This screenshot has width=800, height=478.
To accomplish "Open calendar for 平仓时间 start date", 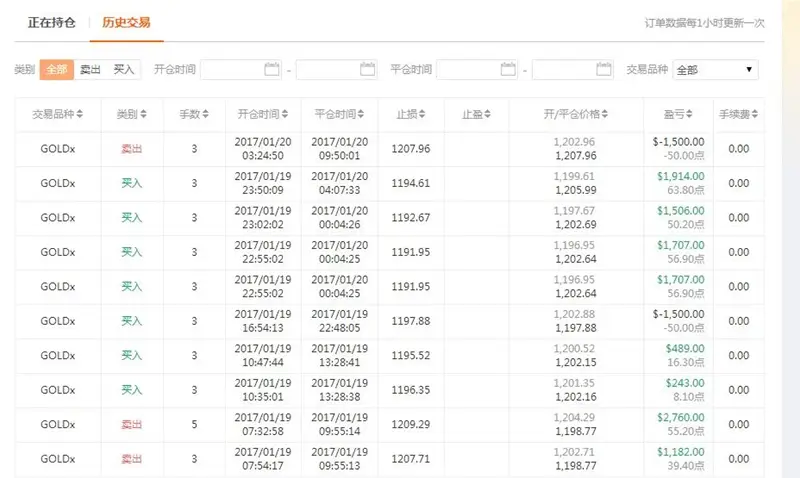I will tap(508, 69).
